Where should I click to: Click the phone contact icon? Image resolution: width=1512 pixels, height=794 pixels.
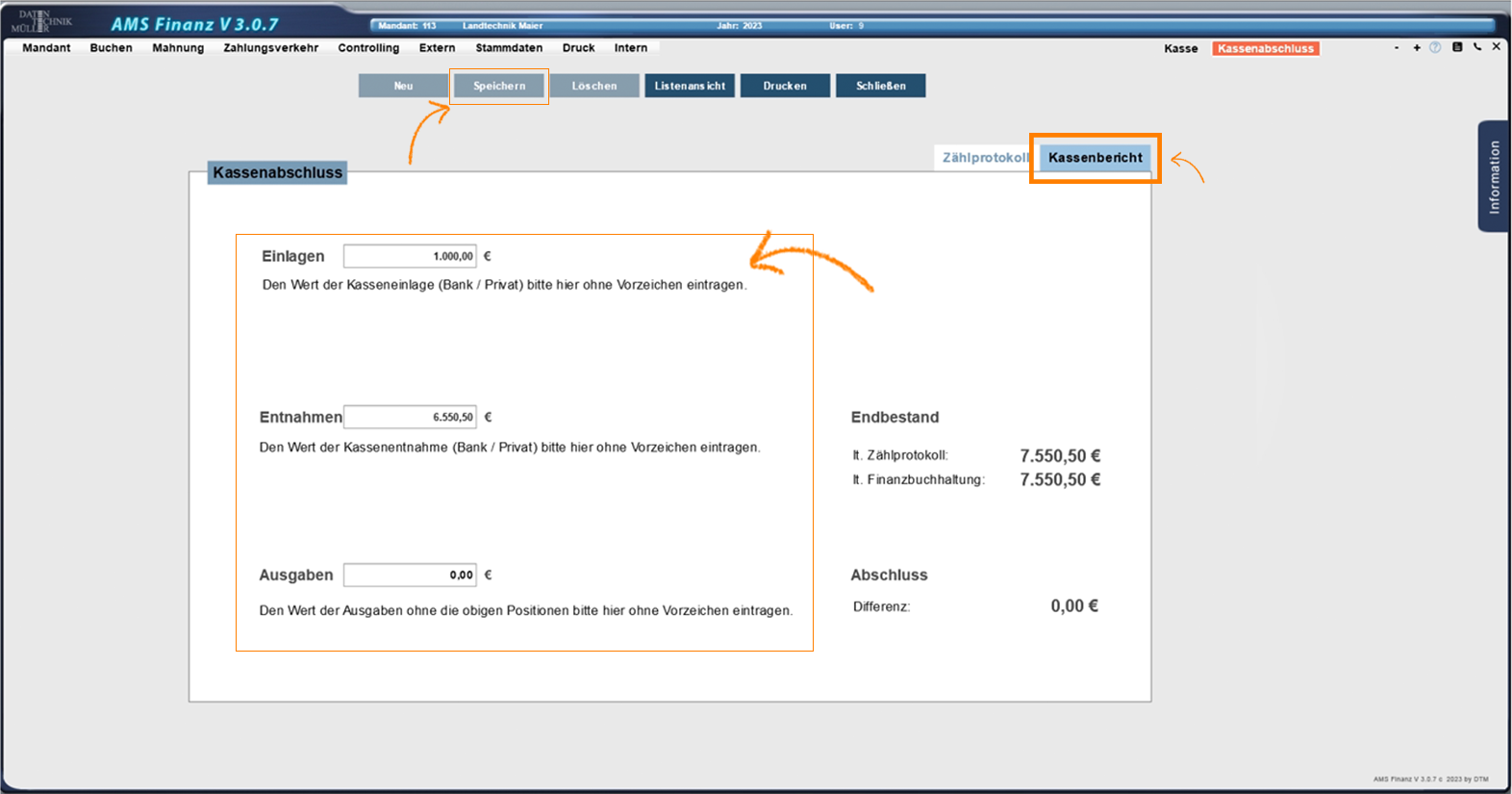[1477, 47]
